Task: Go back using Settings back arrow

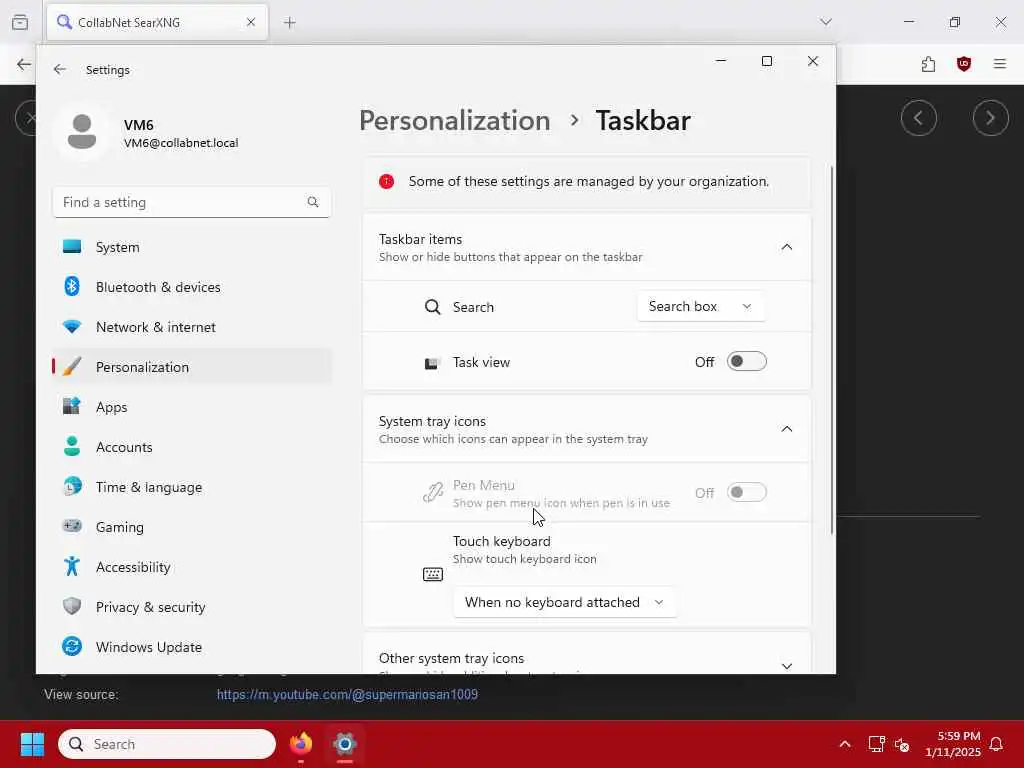Action: click(x=59, y=69)
